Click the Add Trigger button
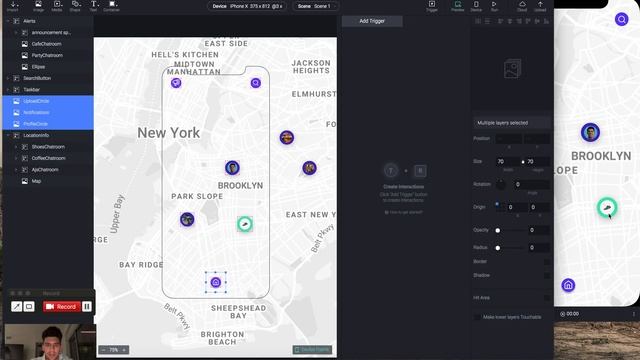The width and height of the screenshot is (640, 360). point(372,21)
